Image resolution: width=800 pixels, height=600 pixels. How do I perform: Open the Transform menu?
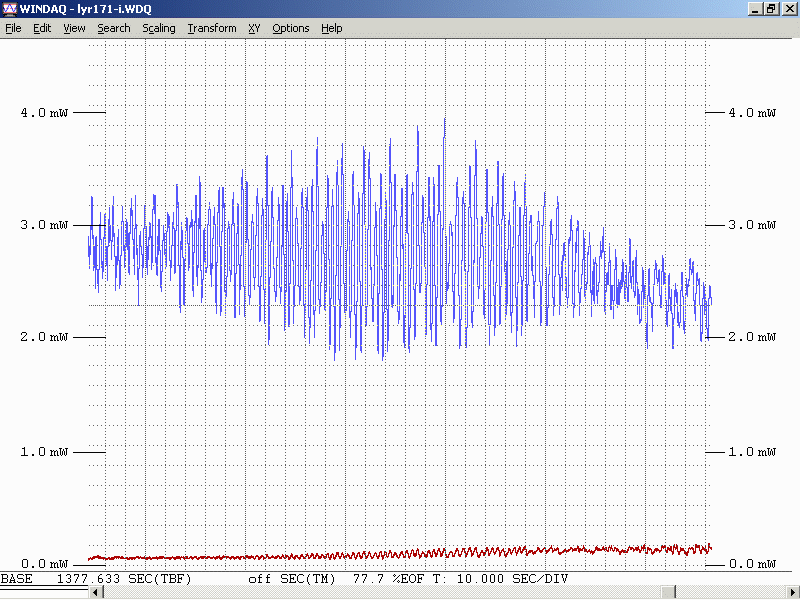point(212,28)
